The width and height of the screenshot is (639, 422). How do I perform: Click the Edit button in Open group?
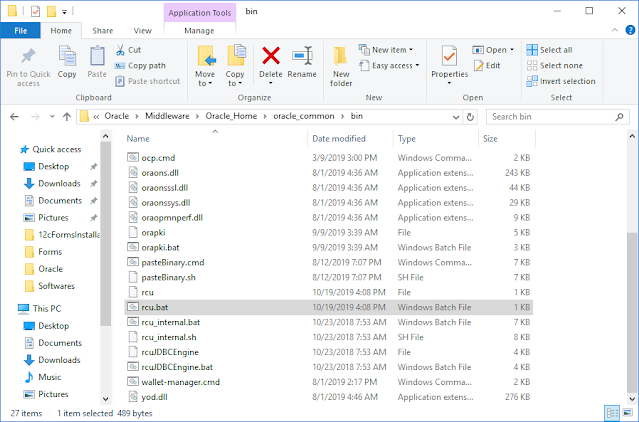487,66
